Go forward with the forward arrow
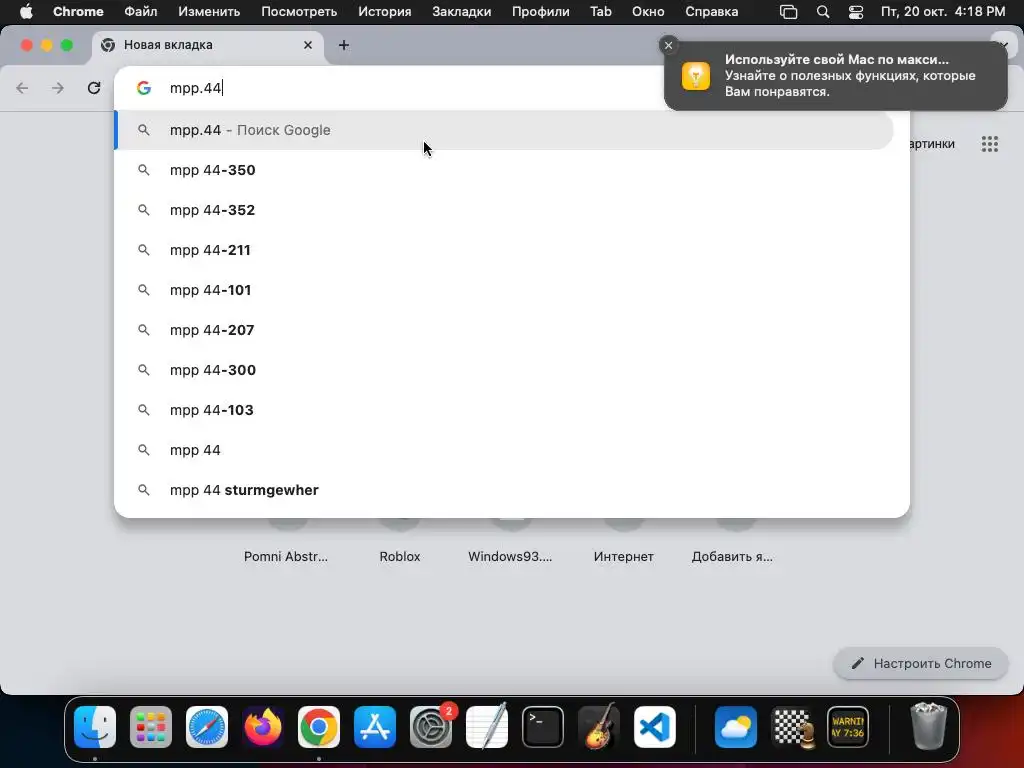This screenshot has height=768, width=1024. coord(58,88)
